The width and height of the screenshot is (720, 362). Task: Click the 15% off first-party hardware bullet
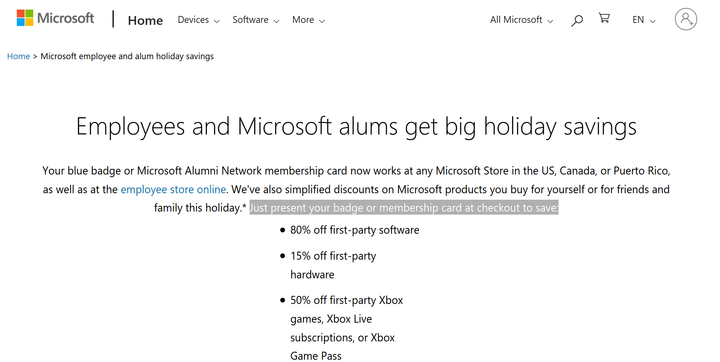point(333,265)
